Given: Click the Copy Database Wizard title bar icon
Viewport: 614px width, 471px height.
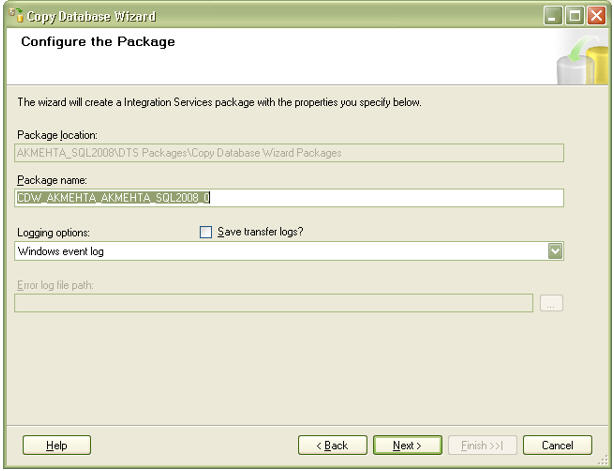Looking at the screenshot, I should pyautogui.click(x=17, y=16).
